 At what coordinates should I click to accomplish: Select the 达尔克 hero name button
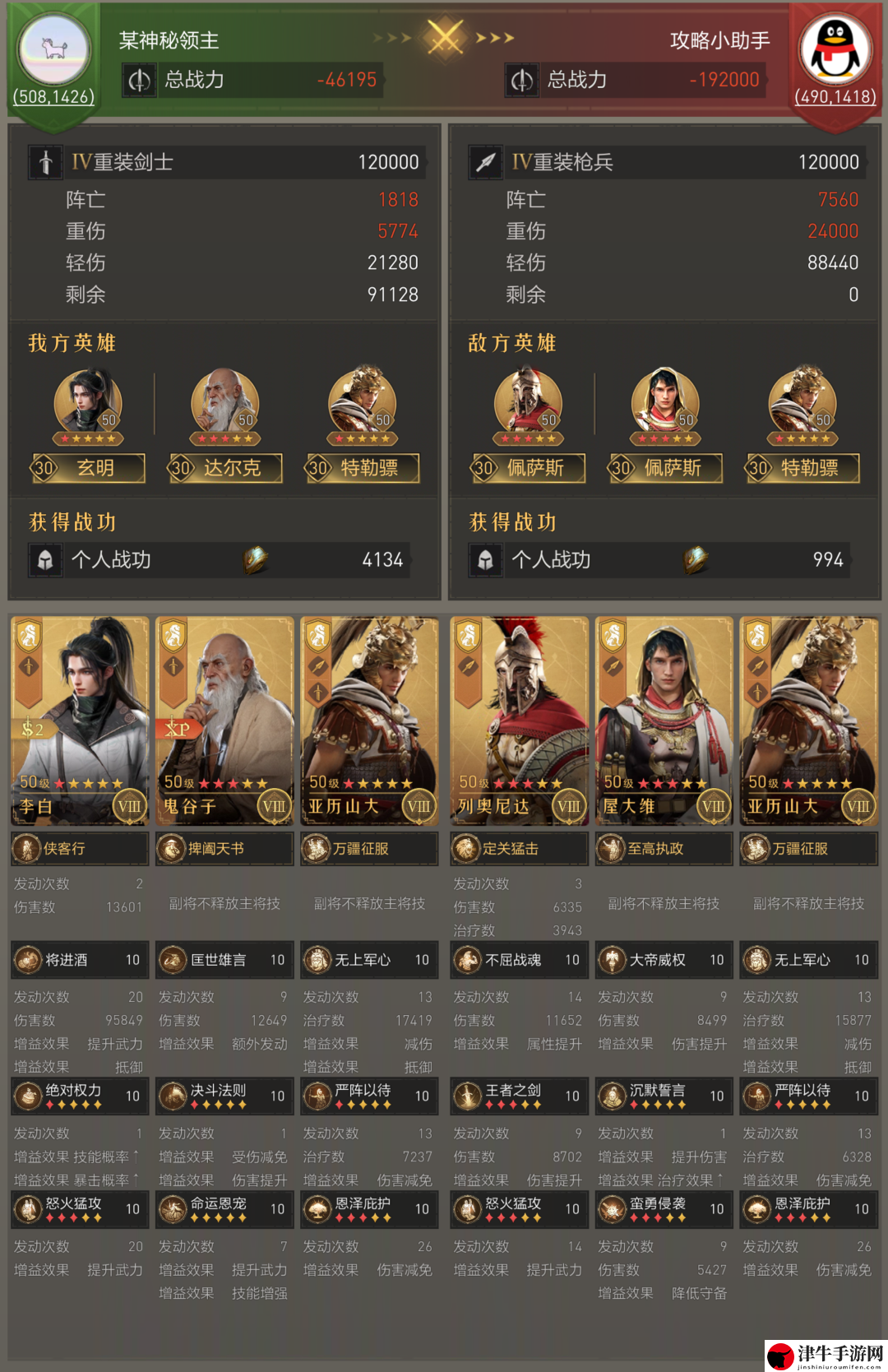(224, 468)
